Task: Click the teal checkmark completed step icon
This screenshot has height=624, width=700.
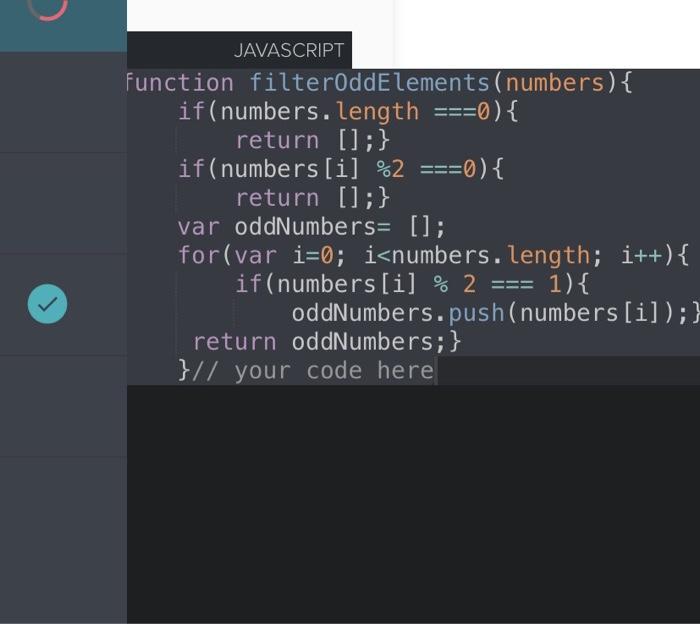Action: point(47,304)
